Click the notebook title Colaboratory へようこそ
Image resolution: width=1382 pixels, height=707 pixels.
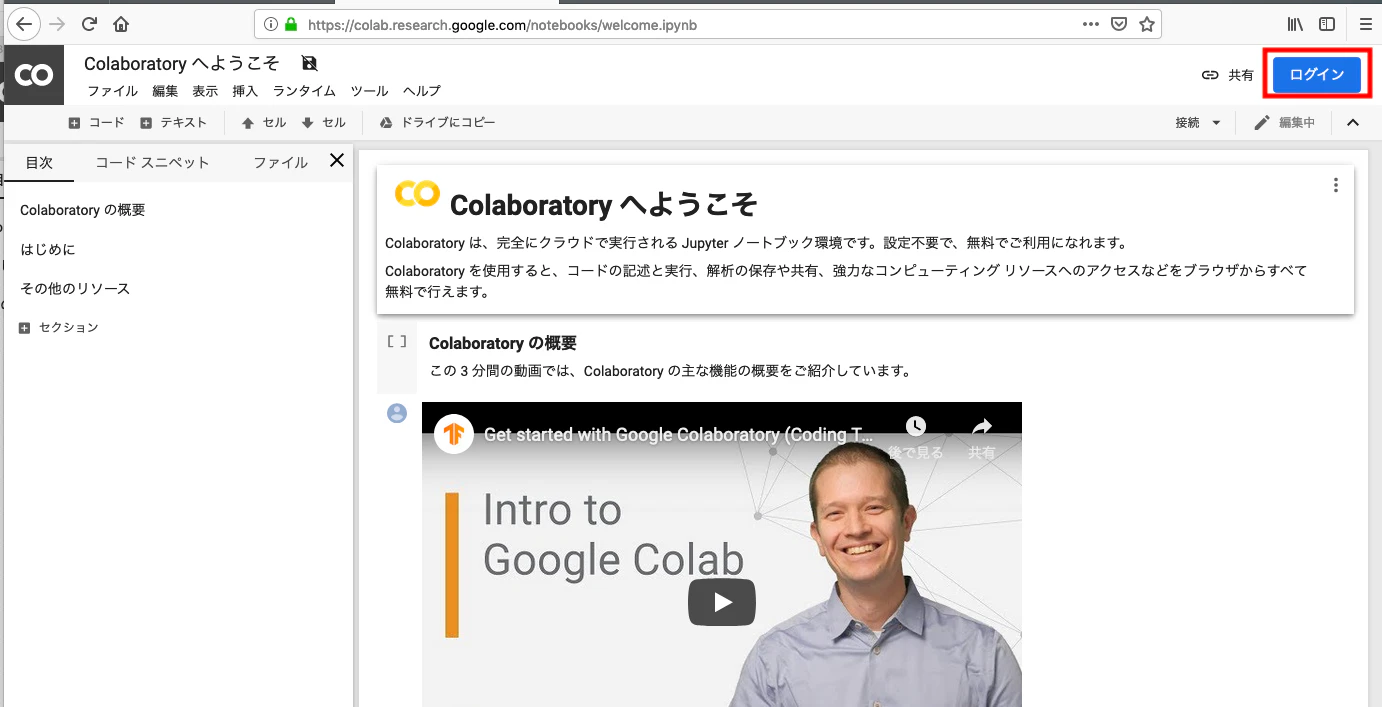181,63
